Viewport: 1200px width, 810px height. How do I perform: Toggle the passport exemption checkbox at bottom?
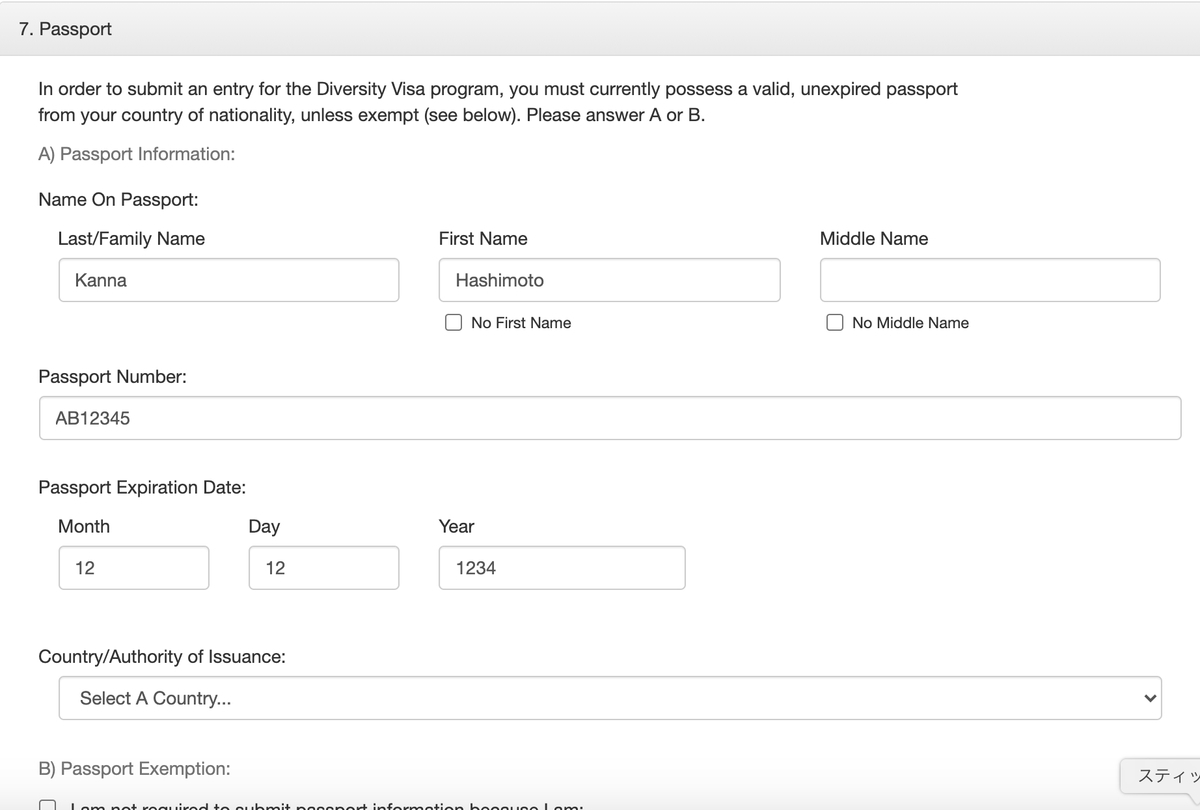[x=47, y=803]
